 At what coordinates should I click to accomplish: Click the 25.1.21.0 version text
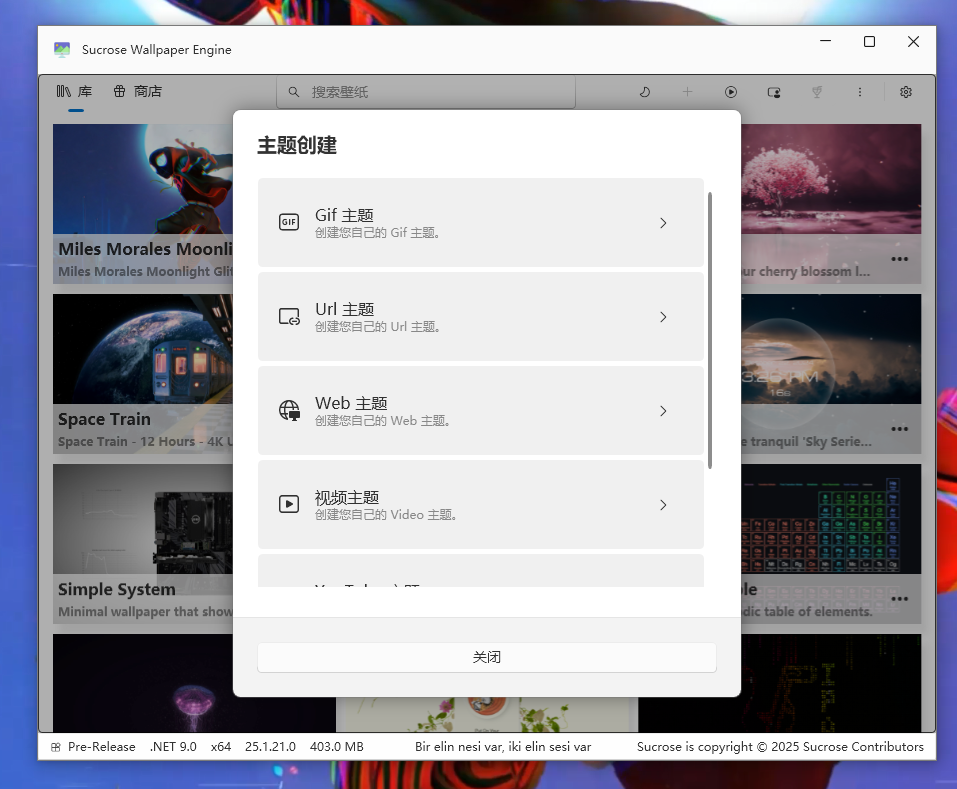pyautogui.click(x=270, y=747)
